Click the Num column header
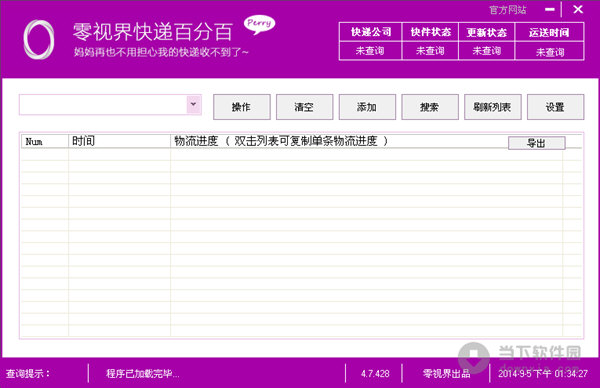600x388 pixels. coord(45,141)
